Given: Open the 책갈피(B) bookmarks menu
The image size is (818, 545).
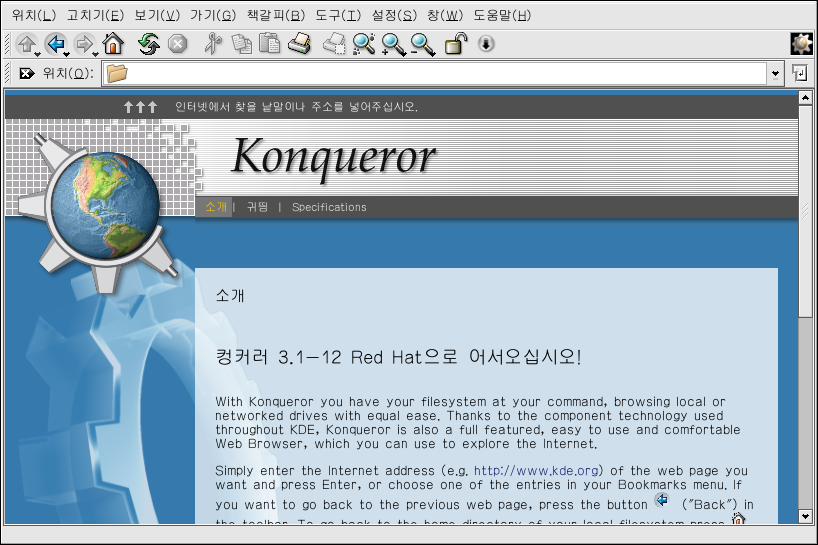Looking at the screenshot, I should pyautogui.click(x=275, y=15).
